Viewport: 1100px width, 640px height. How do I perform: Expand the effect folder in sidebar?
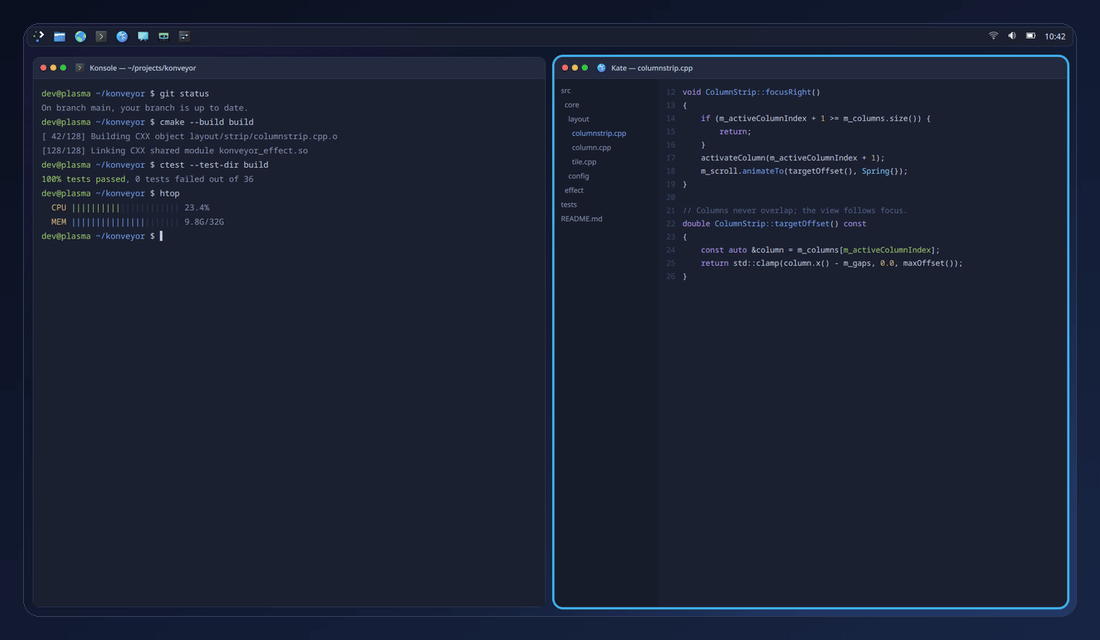click(574, 190)
